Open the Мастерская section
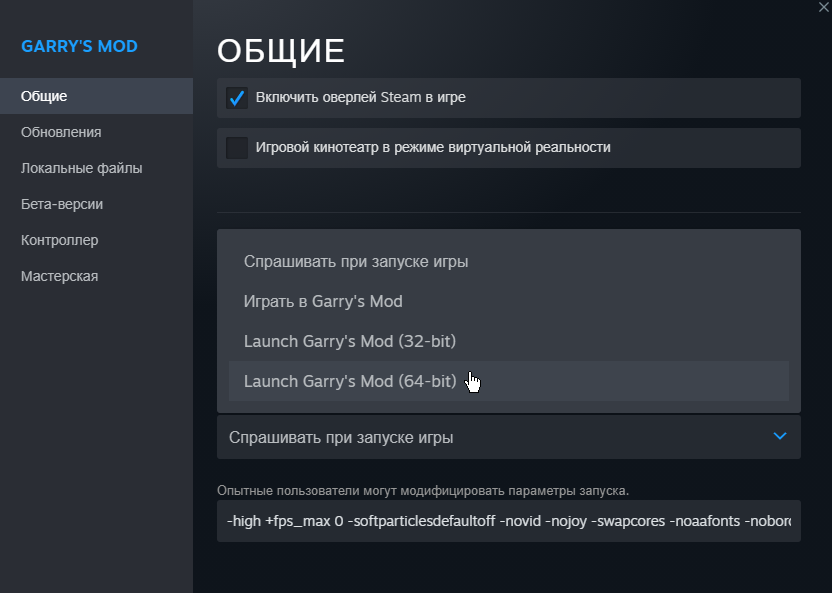Screen dimensions: 832x593 pyautogui.click(x=96, y=276)
